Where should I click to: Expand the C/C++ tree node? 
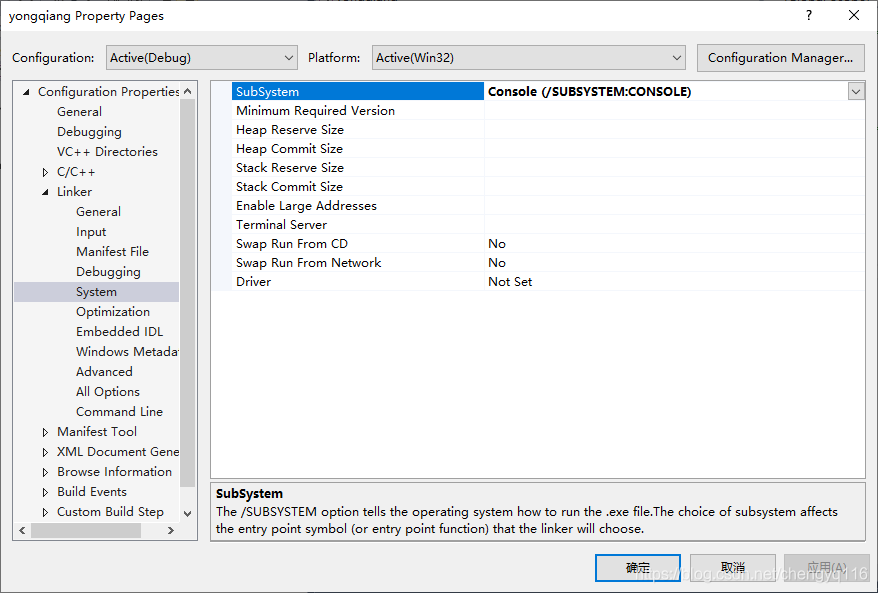pos(43,171)
